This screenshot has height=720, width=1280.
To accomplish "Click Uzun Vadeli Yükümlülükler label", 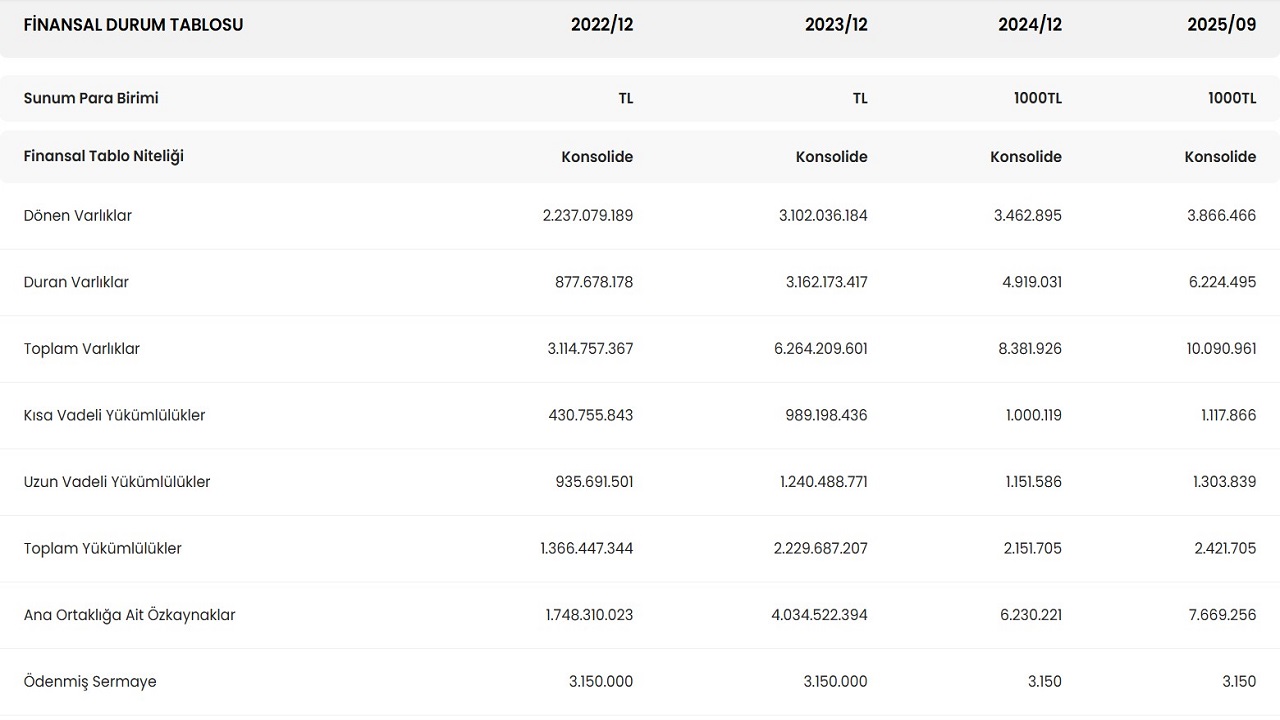I will (117, 482).
